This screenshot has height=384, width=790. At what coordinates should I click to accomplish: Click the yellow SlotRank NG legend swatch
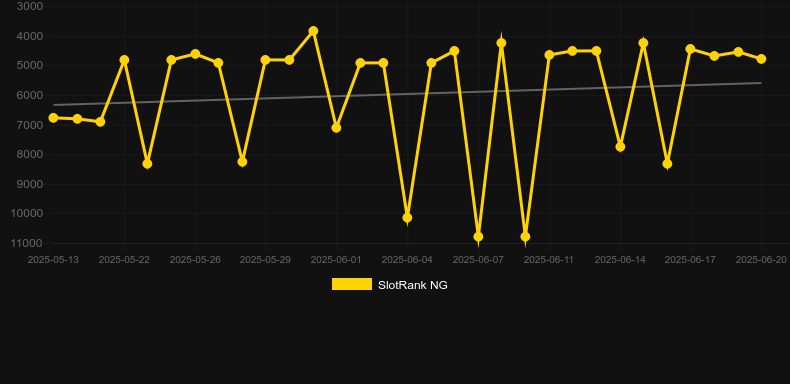352,284
